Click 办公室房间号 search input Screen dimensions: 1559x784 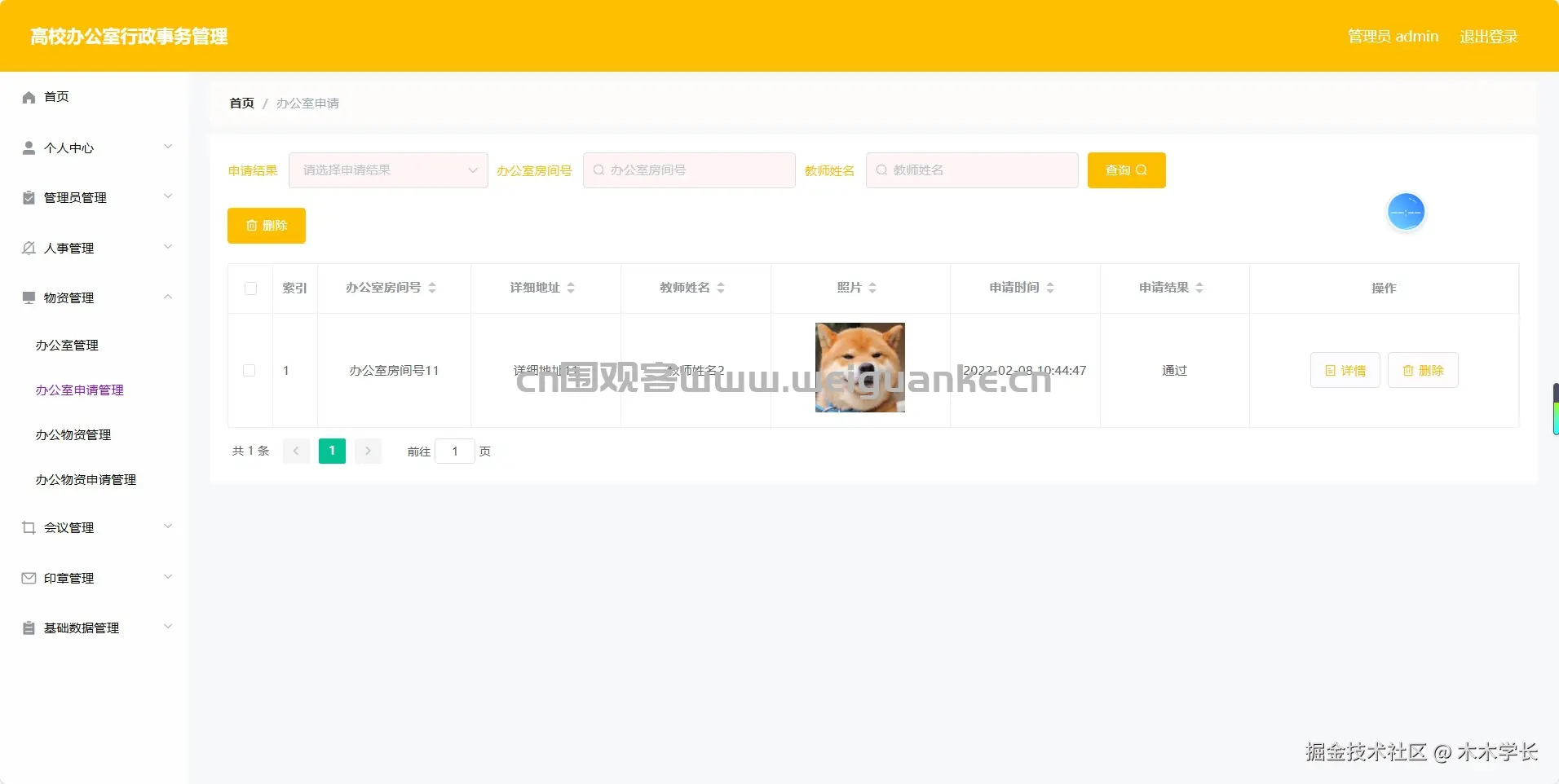(x=689, y=170)
